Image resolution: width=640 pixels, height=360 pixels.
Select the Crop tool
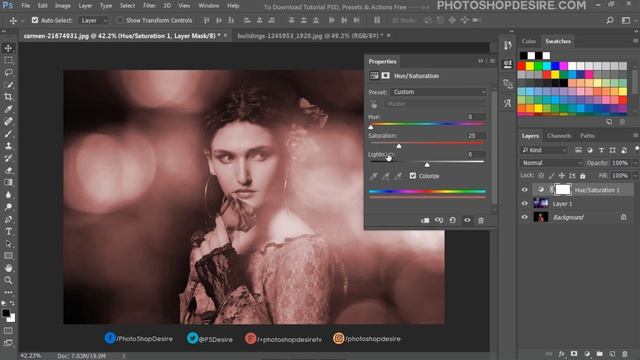point(8,97)
